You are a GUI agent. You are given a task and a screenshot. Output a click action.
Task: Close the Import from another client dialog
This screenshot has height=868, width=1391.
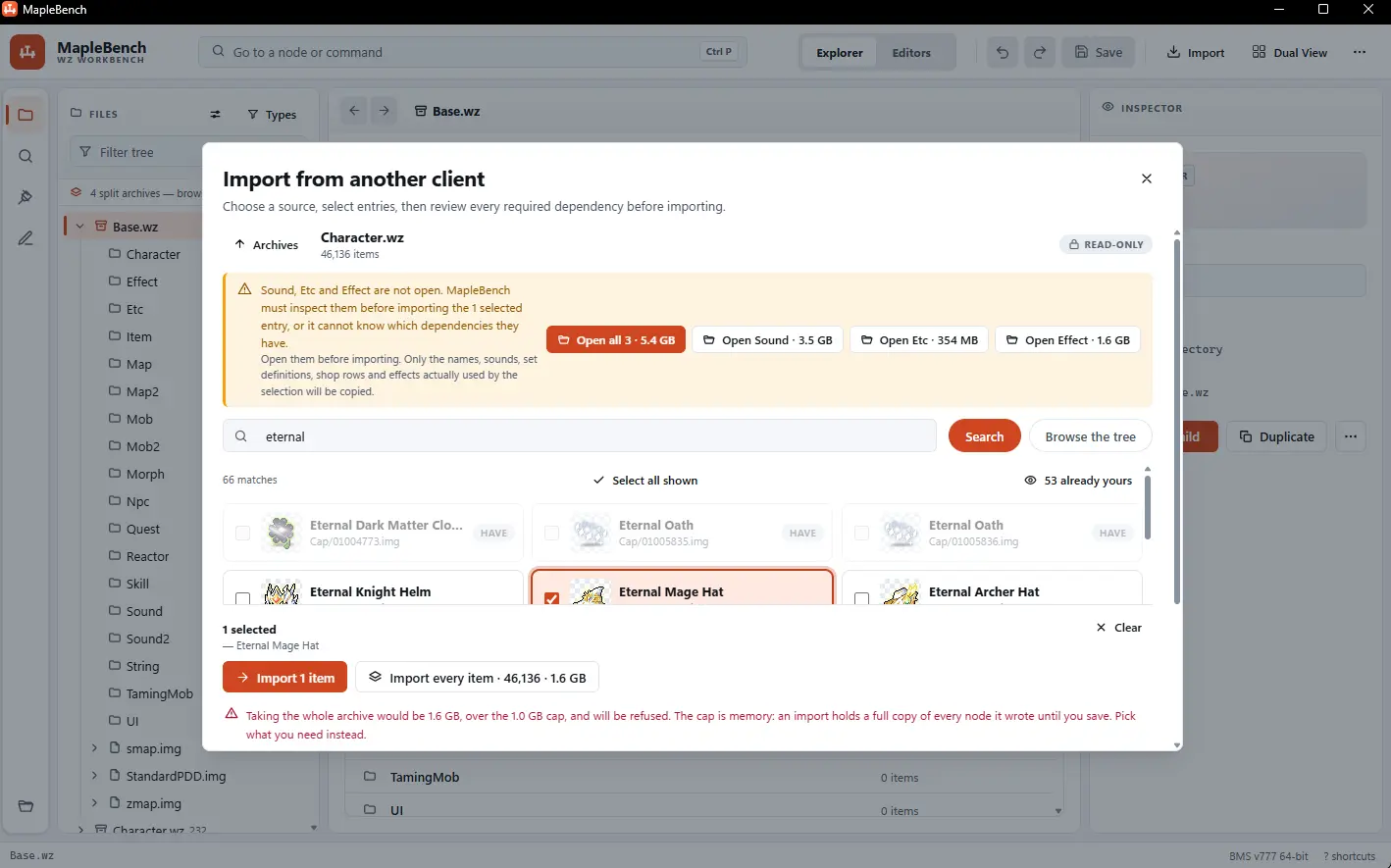[1146, 179]
